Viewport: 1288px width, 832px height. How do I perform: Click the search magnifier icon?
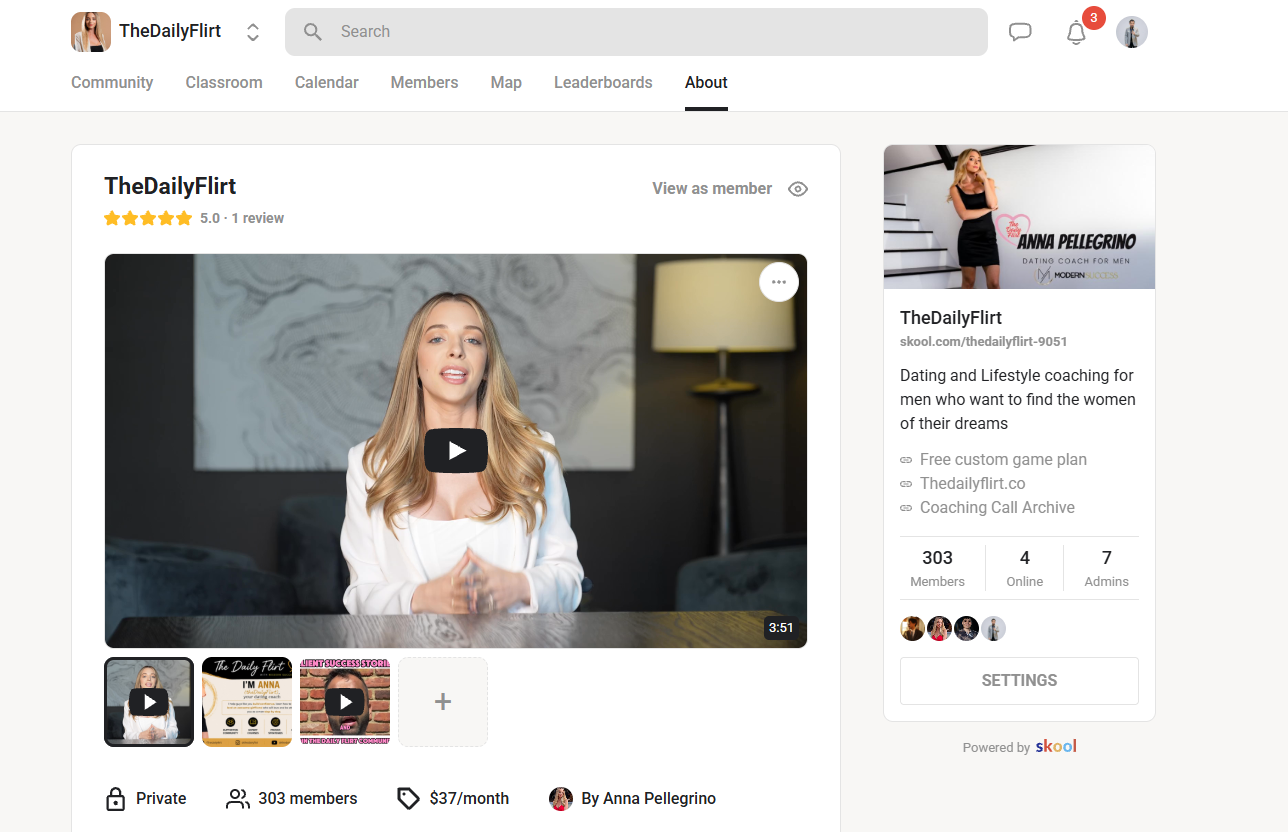tap(313, 32)
